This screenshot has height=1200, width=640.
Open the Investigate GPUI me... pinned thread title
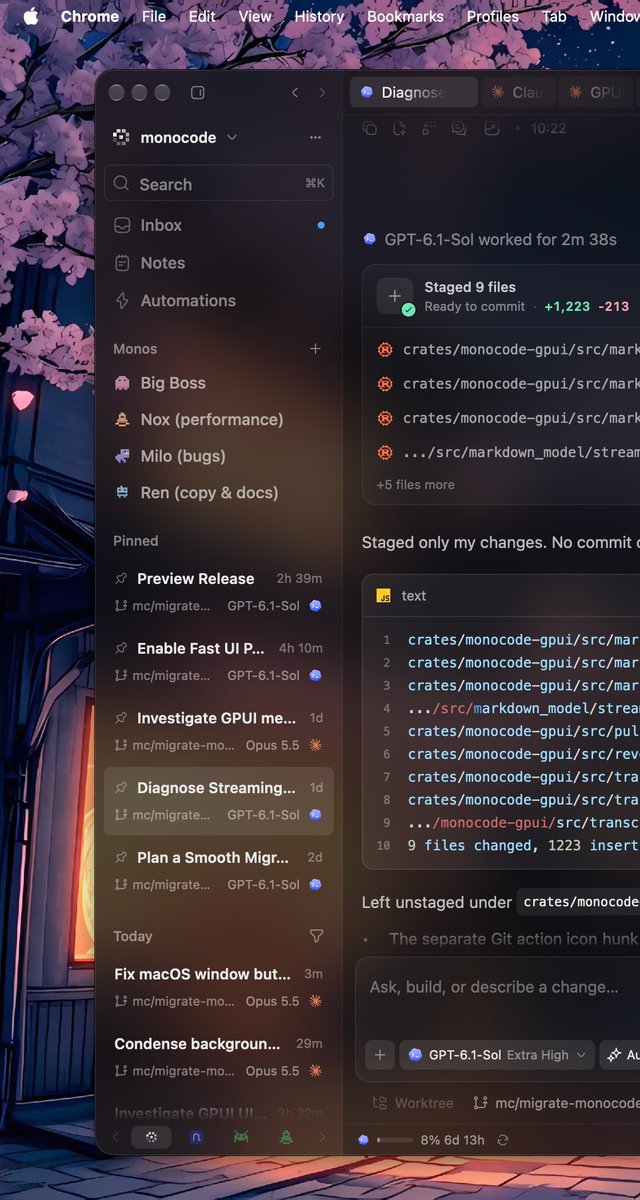click(216, 718)
